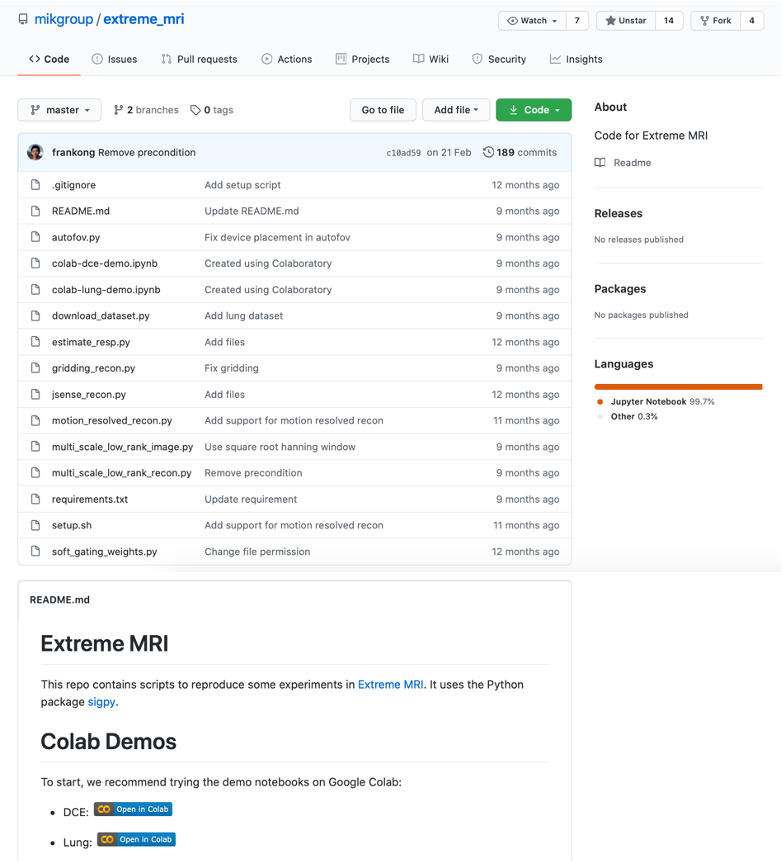Click the Open in Colab badge for Lung
This screenshot has width=782, height=862.
pyautogui.click(x=136, y=839)
